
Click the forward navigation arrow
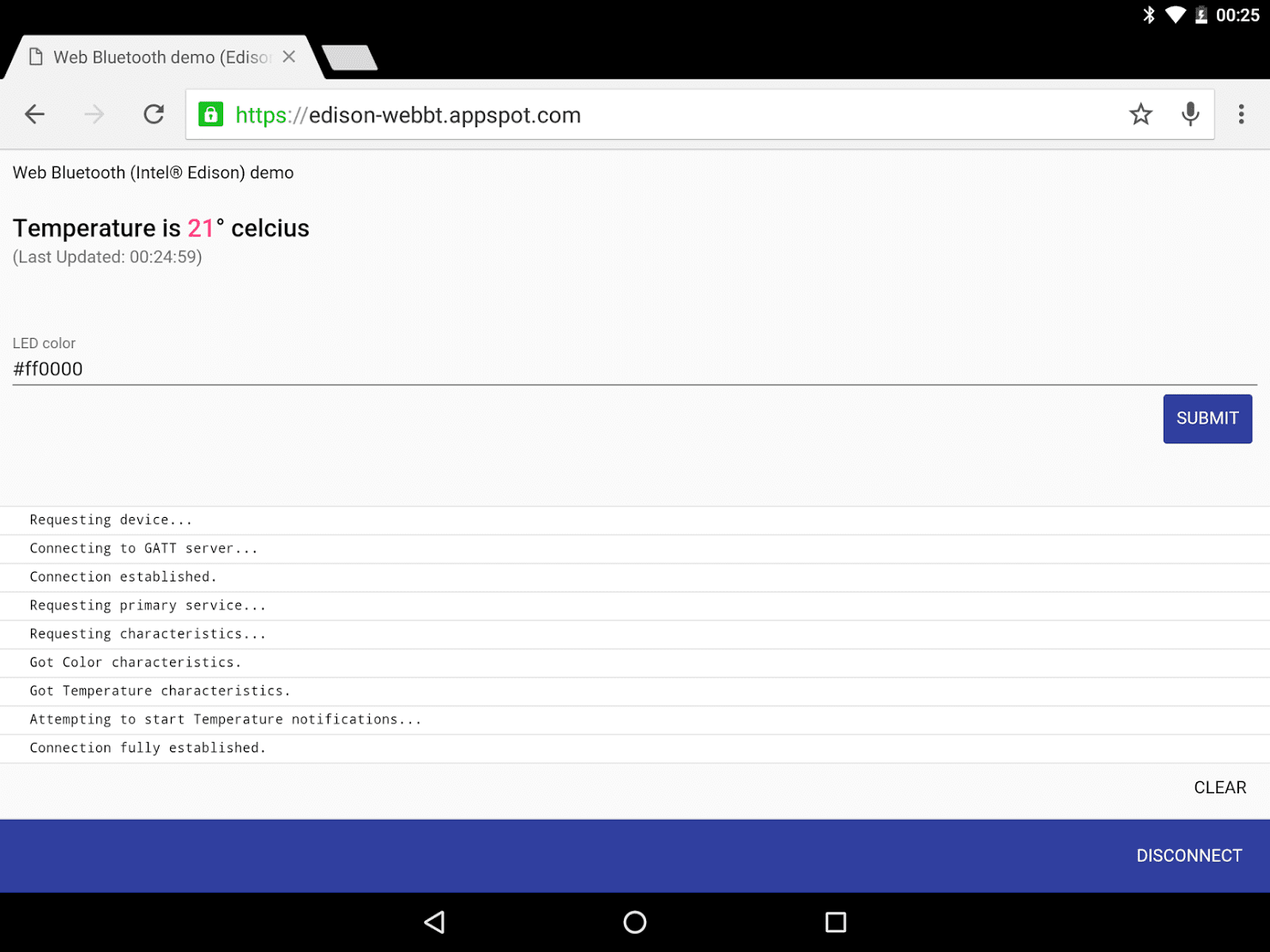coord(94,113)
